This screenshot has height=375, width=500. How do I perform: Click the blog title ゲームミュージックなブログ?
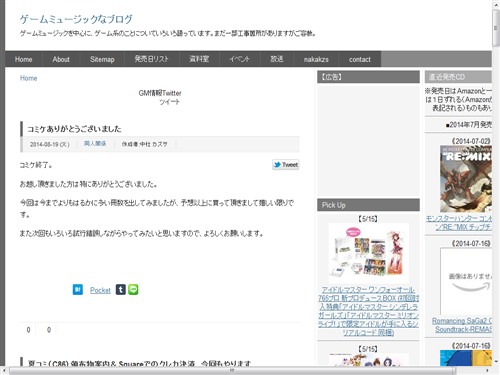76,19
